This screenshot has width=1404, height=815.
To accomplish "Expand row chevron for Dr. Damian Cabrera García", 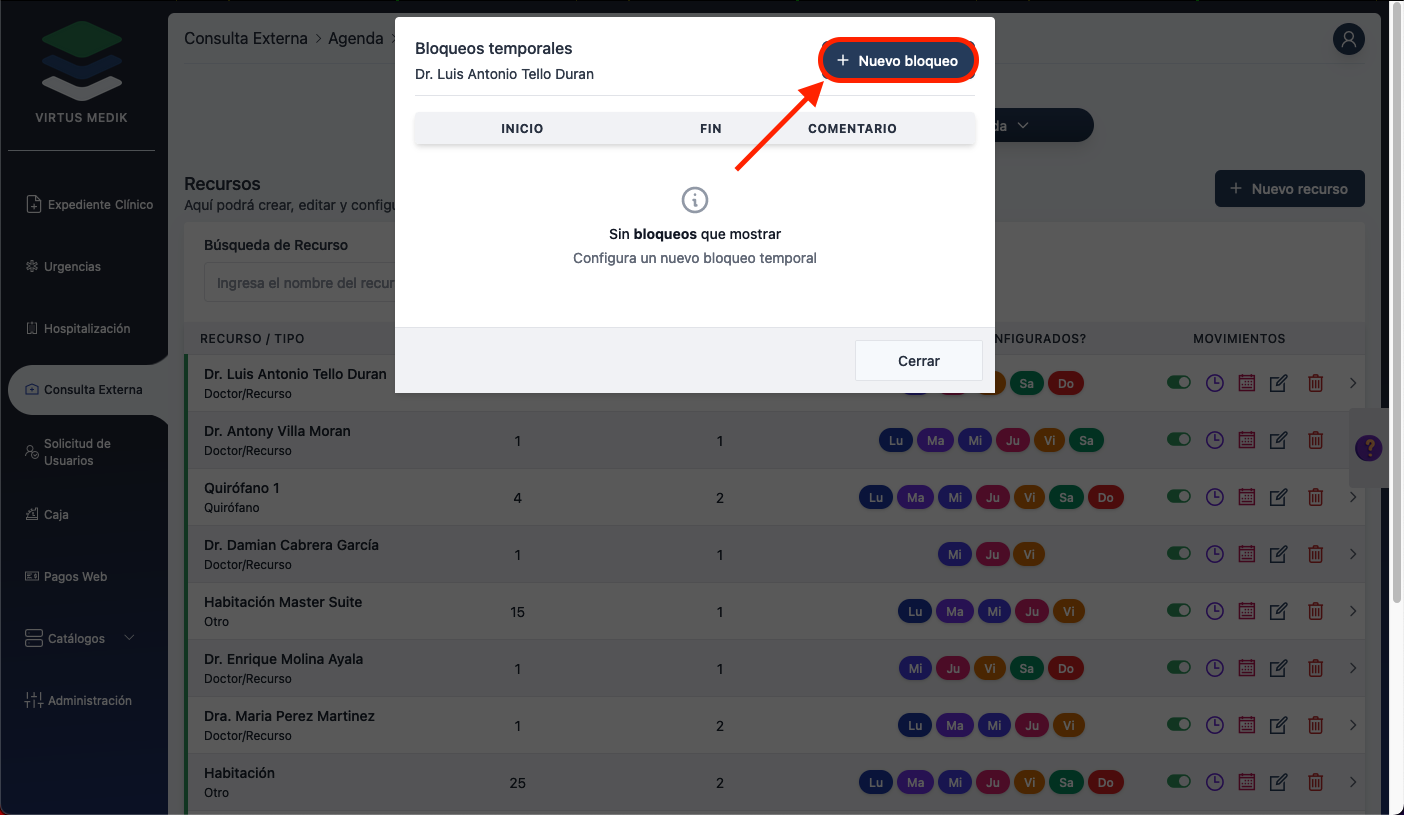I will point(1353,554).
